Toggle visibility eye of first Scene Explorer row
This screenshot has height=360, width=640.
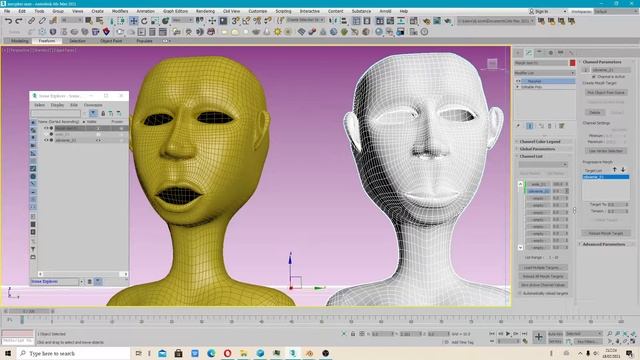coord(46,128)
